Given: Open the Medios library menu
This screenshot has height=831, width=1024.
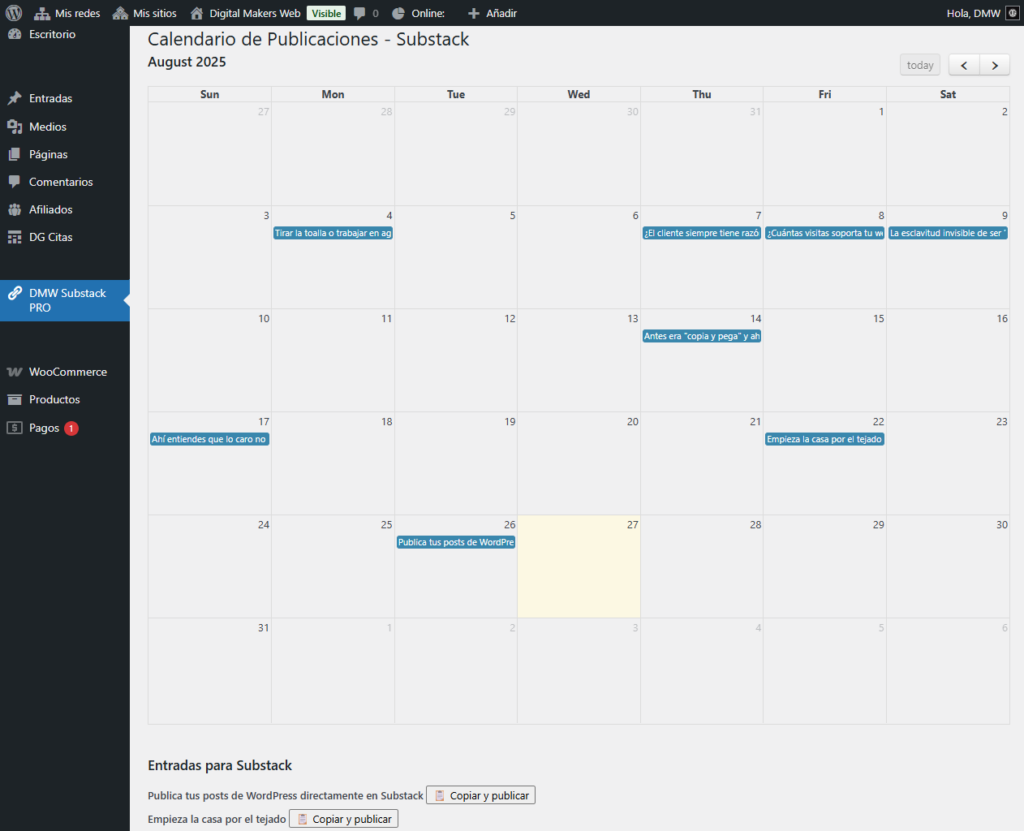Looking at the screenshot, I should [47, 127].
